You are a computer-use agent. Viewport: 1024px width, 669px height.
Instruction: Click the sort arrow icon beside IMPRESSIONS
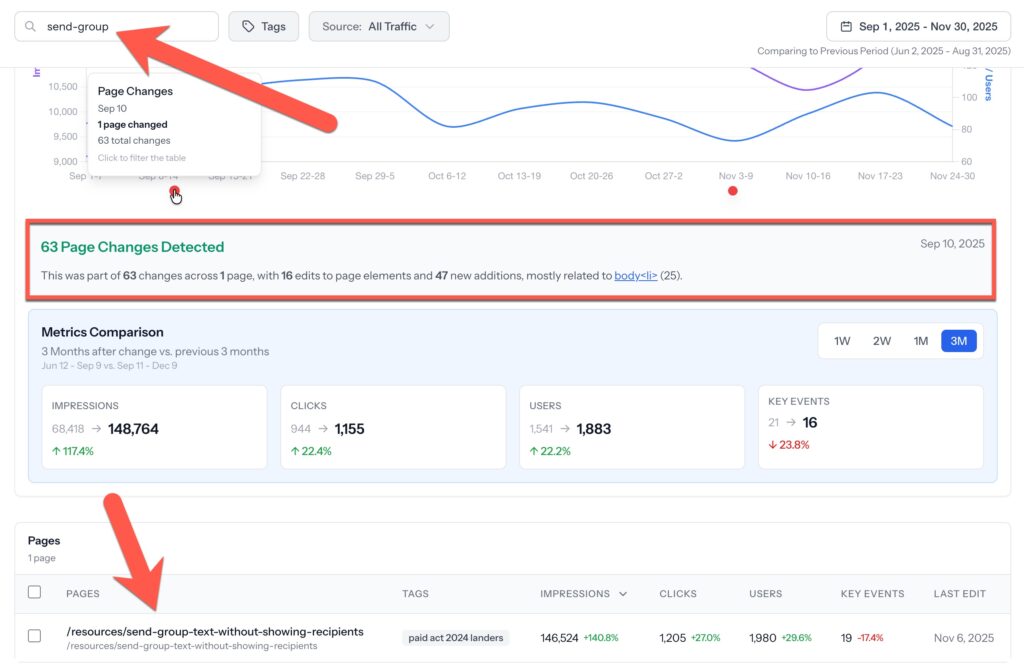pyautogui.click(x=625, y=593)
